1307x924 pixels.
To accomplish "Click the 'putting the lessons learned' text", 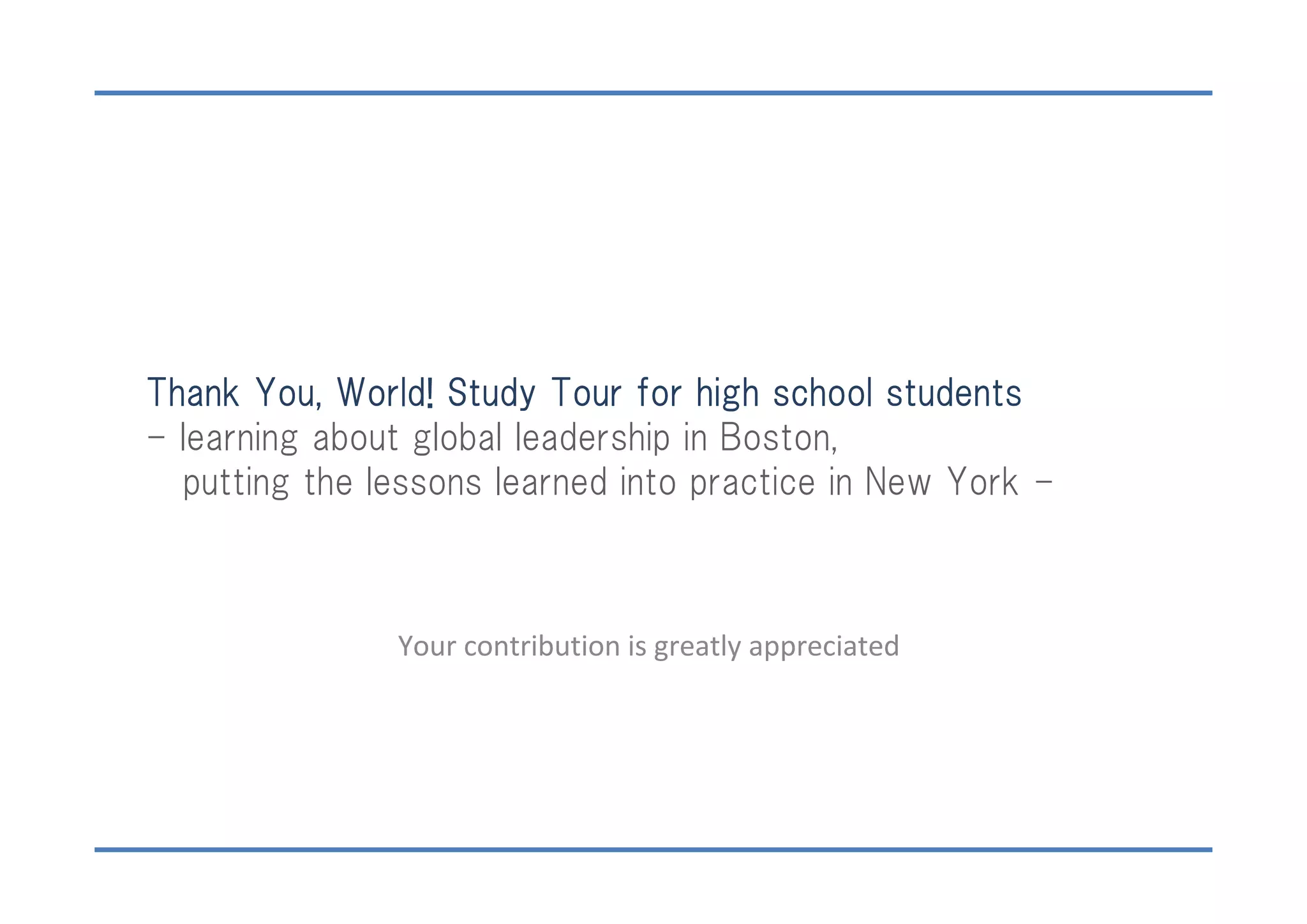I will click(394, 483).
